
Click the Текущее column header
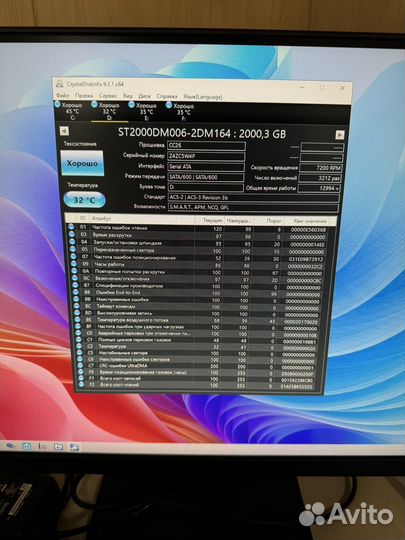(209, 220)
